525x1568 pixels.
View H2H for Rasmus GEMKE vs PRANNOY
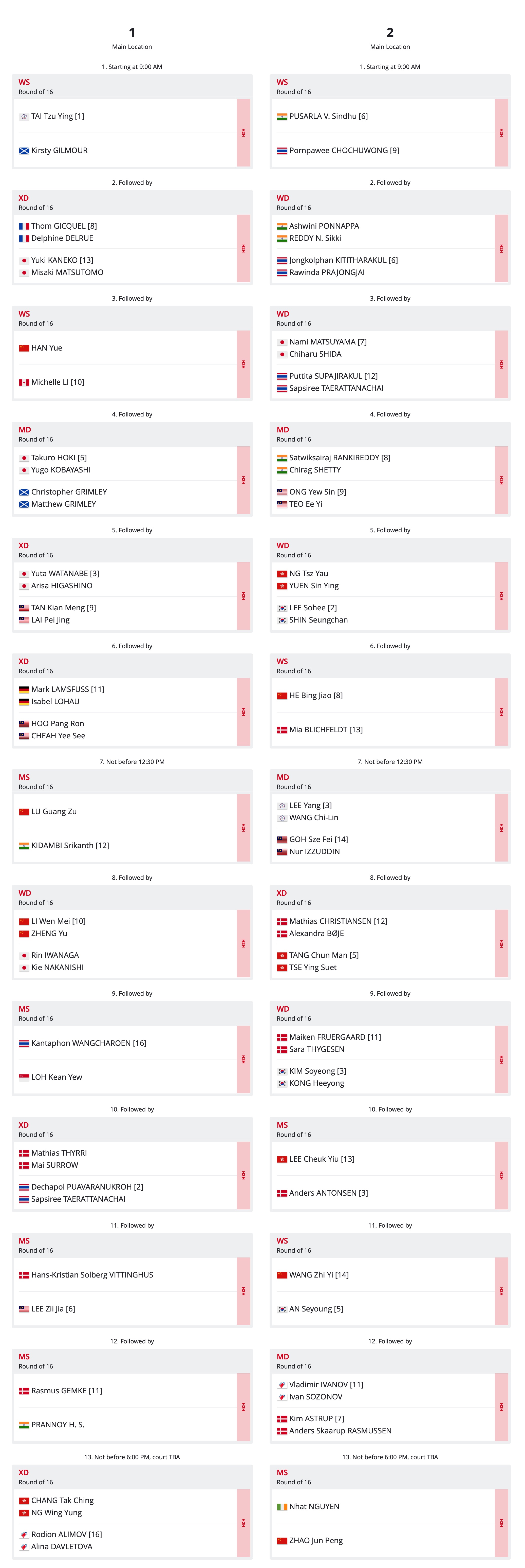[243, 1407]
